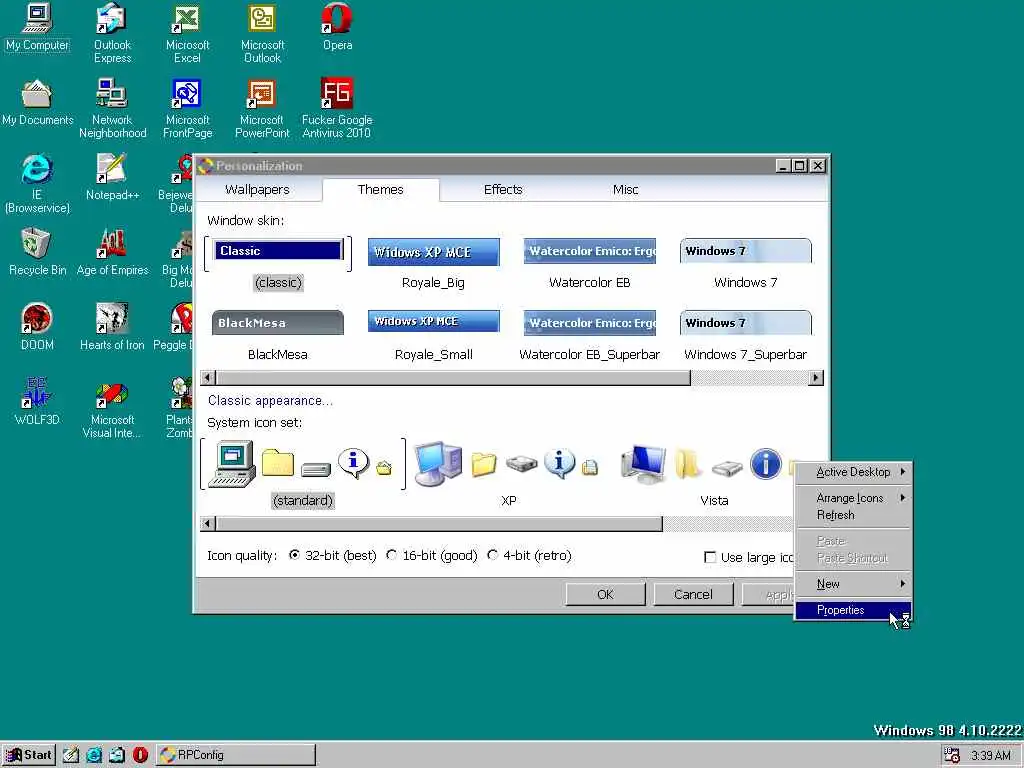Open the Fucker Google Antivirus 2010 icon
The image size is (1024, 768).
tap(337, 108)
